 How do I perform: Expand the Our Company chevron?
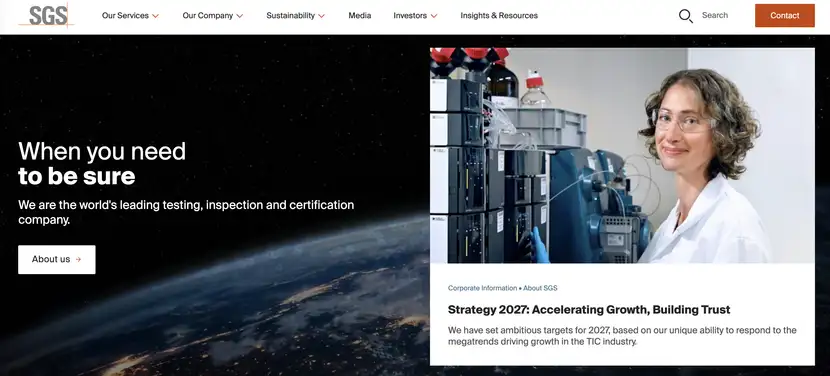click(239, 16)
